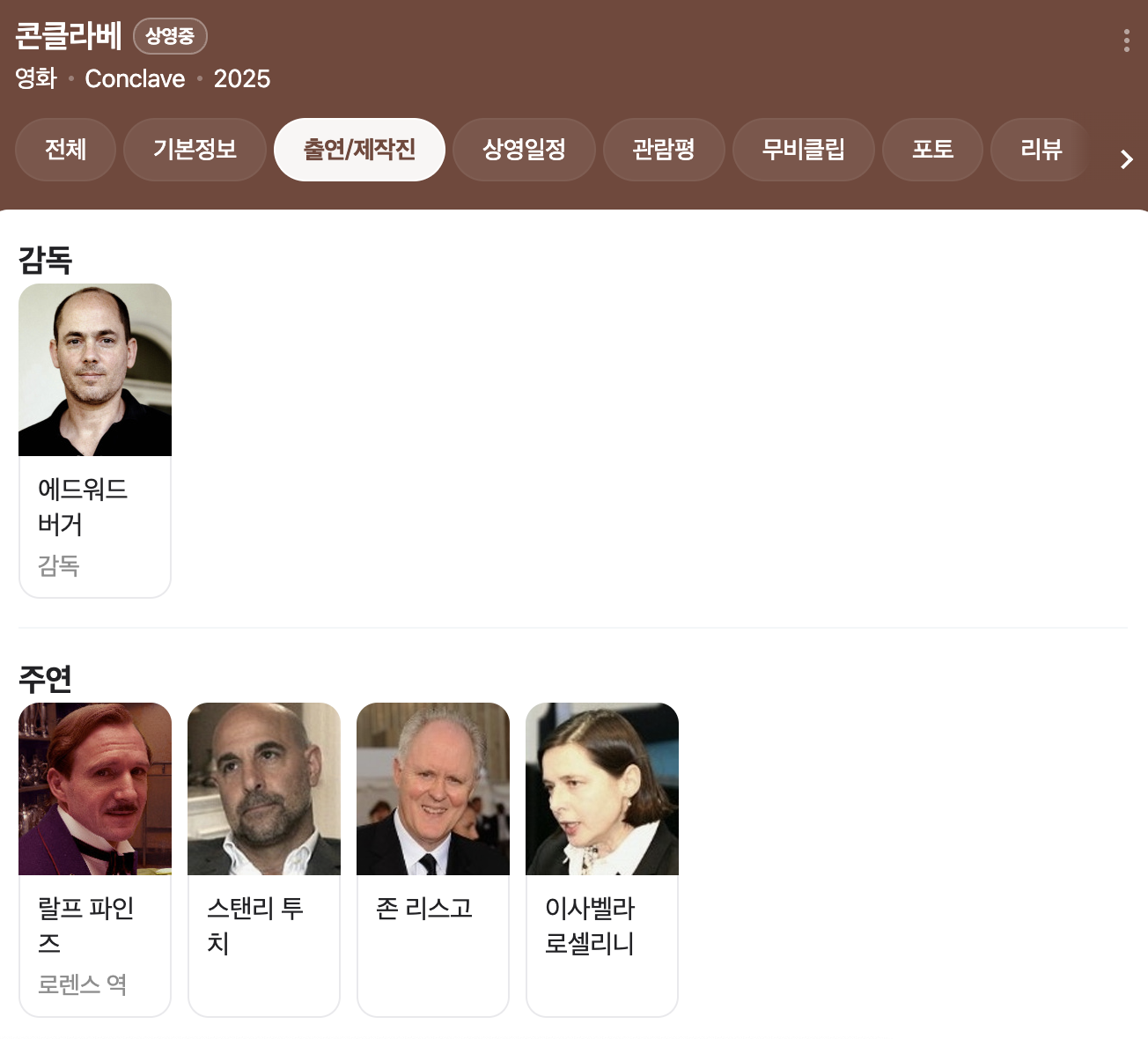This screenshot has width=1148, height=1039.
Task: Click the 상영중 status badge
Action: [170, 36]
